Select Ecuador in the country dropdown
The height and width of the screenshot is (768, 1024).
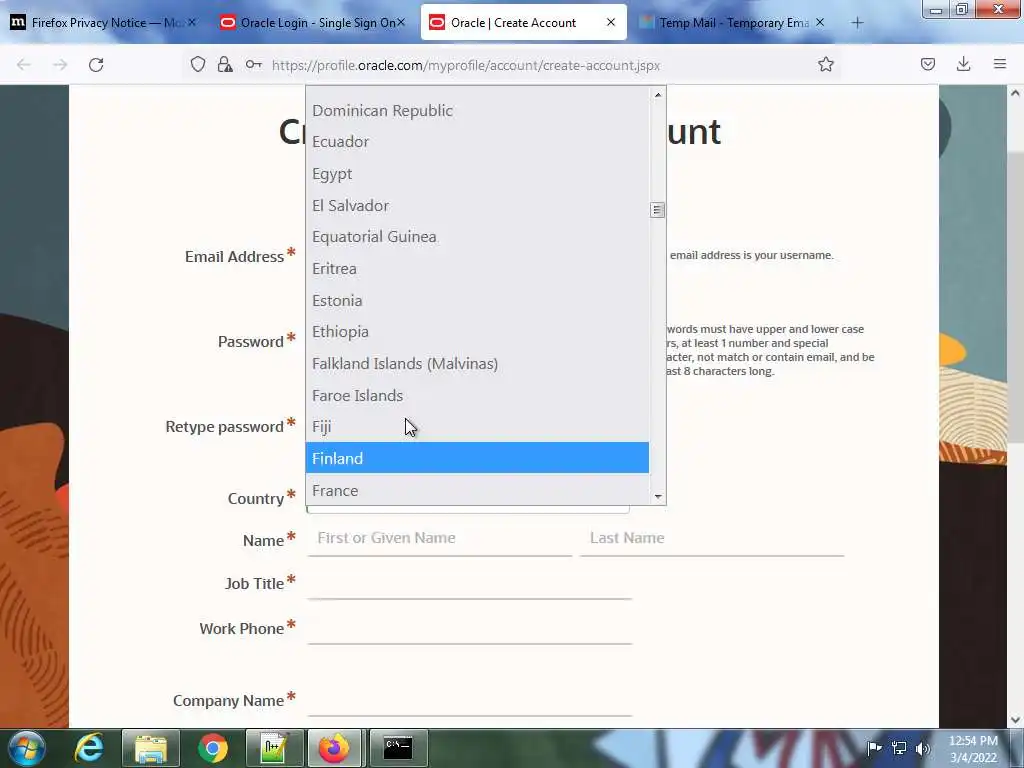pos(477,142)
